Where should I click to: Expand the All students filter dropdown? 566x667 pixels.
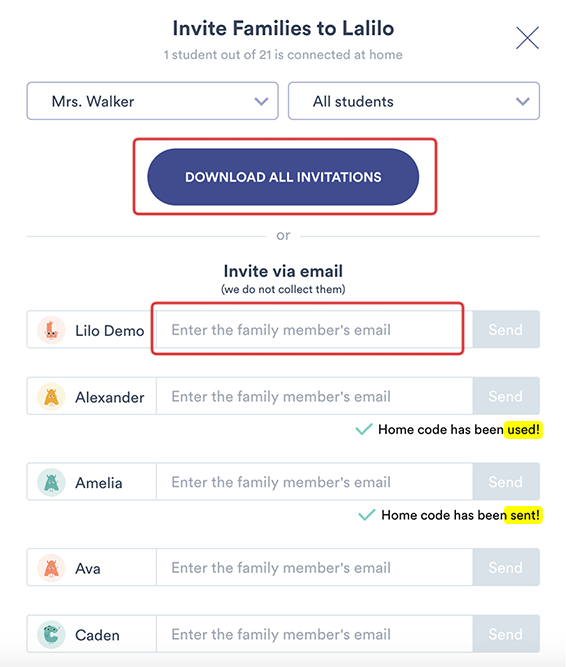coord(414,101)
